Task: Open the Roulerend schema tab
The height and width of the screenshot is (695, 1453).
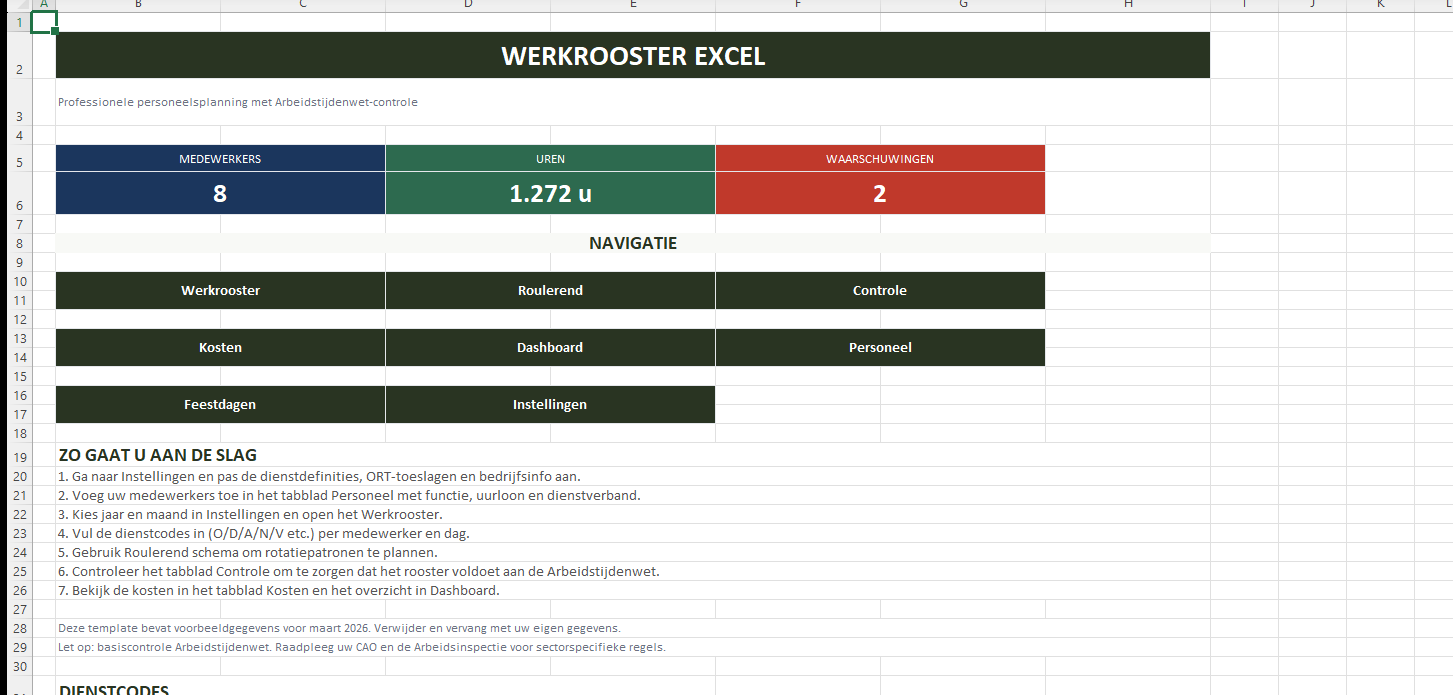Action: tap(550, 290)
